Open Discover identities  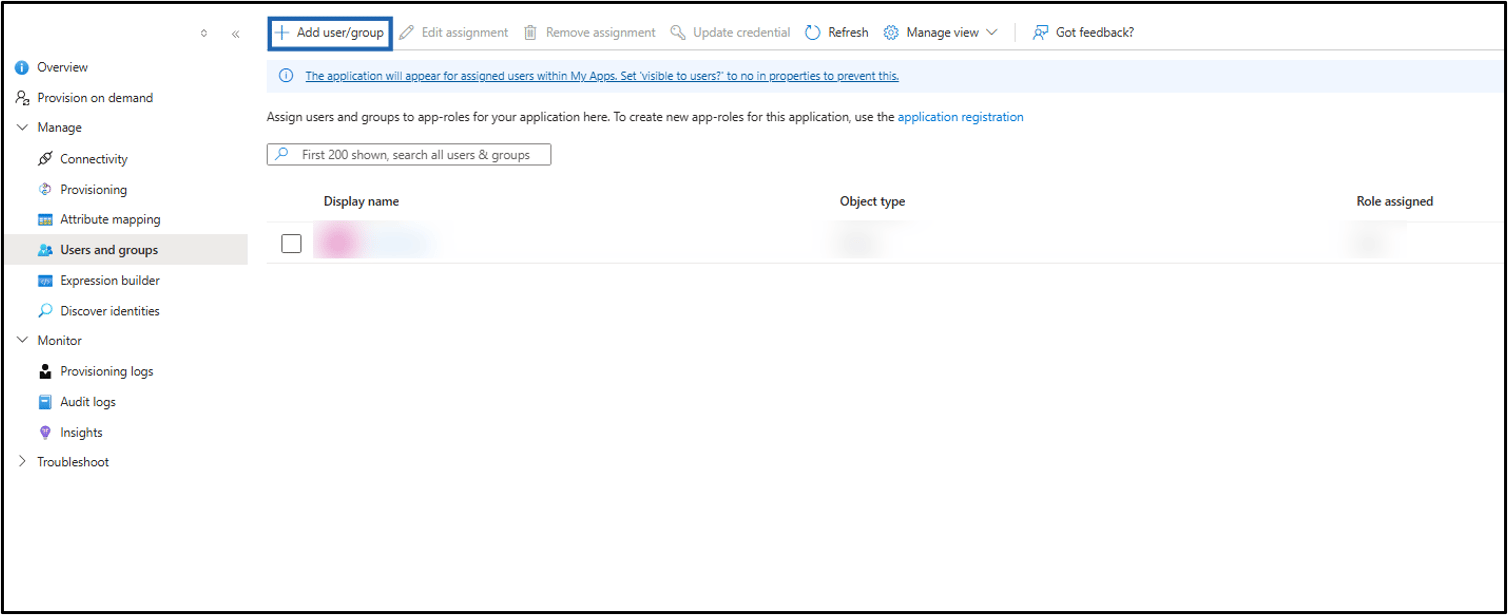pyautogui.click(x=110, y=311)
